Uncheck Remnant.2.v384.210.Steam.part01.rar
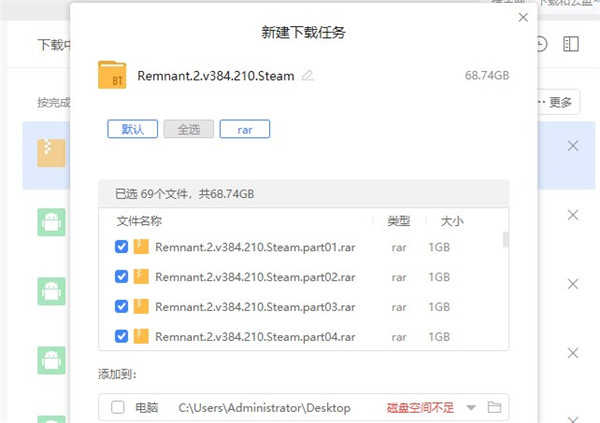This screenshot has width=600, height=423. coord(122,248)
